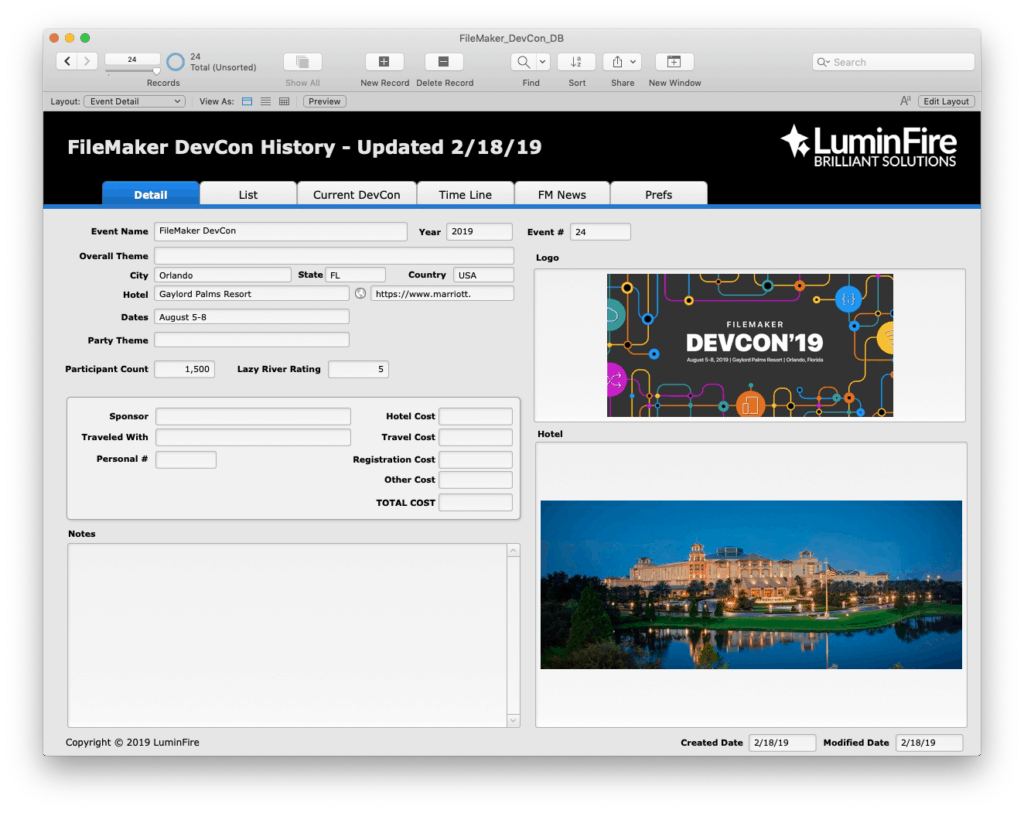Switch to the Current DevCon tab
This screenshot has height=813, width=1024.
[x=357, y=193]
